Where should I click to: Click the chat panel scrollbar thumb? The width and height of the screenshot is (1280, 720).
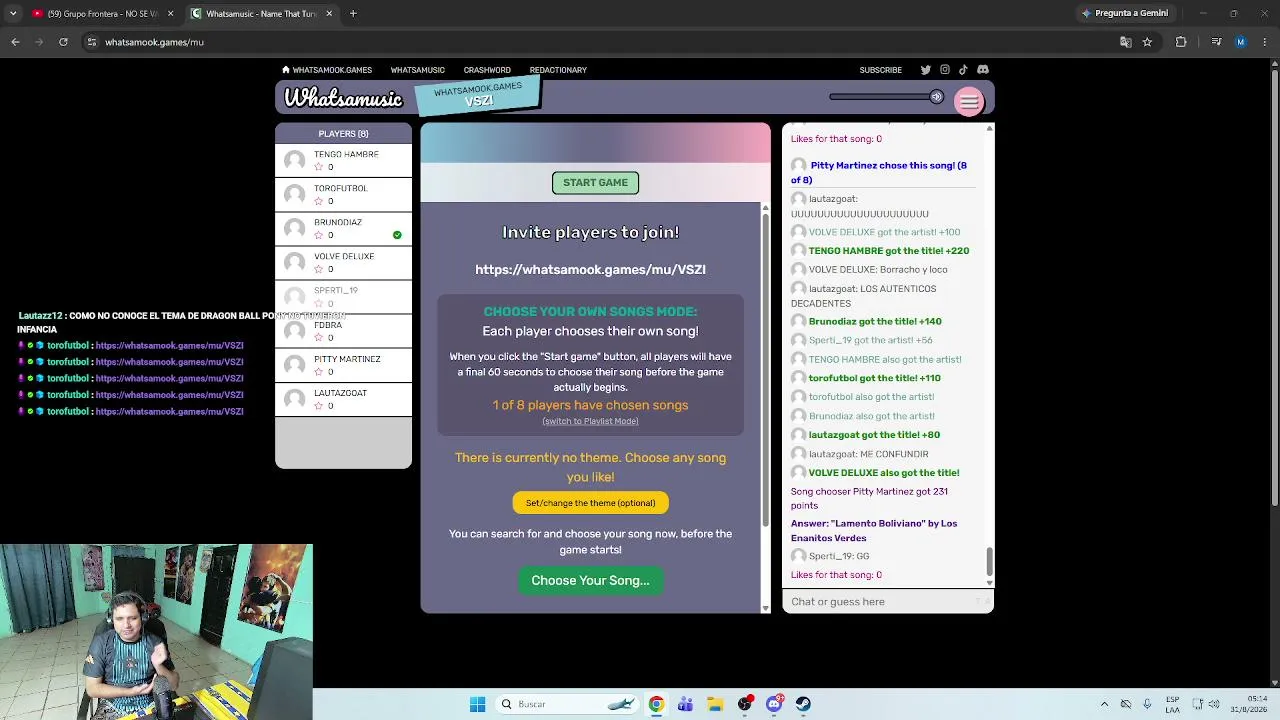pos(989,562)
